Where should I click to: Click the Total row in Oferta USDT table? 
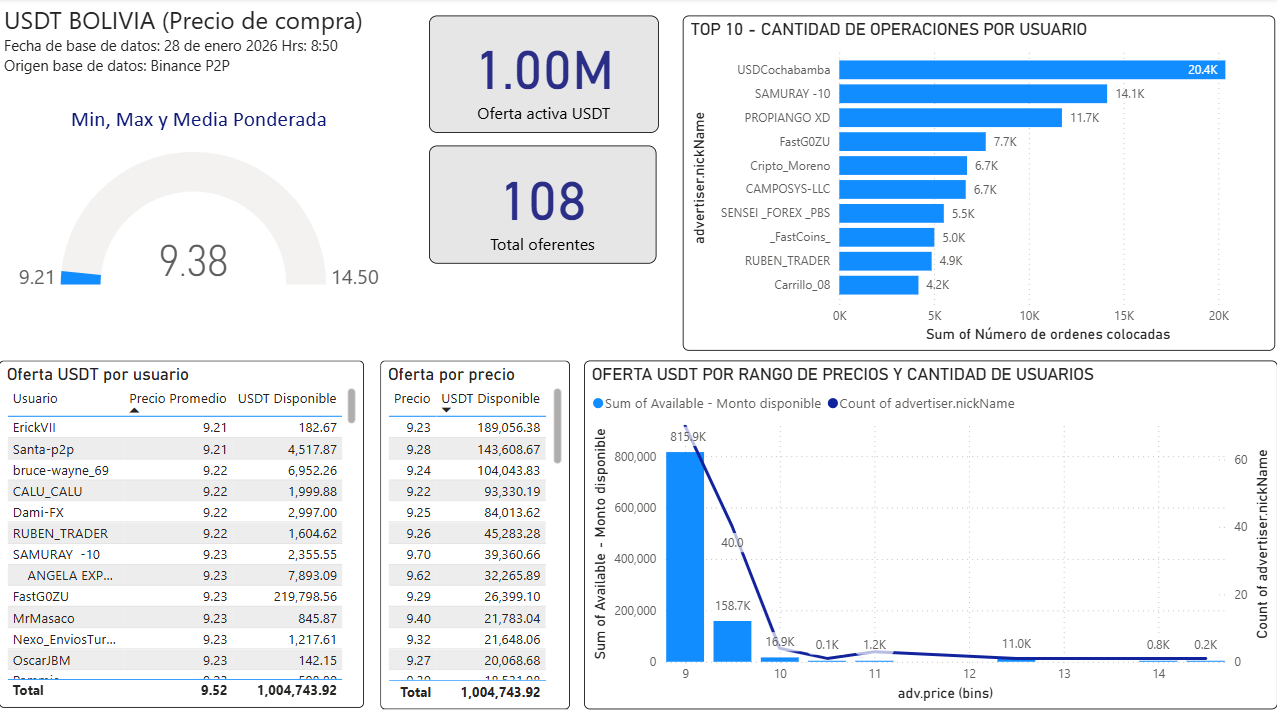point(150,690)
